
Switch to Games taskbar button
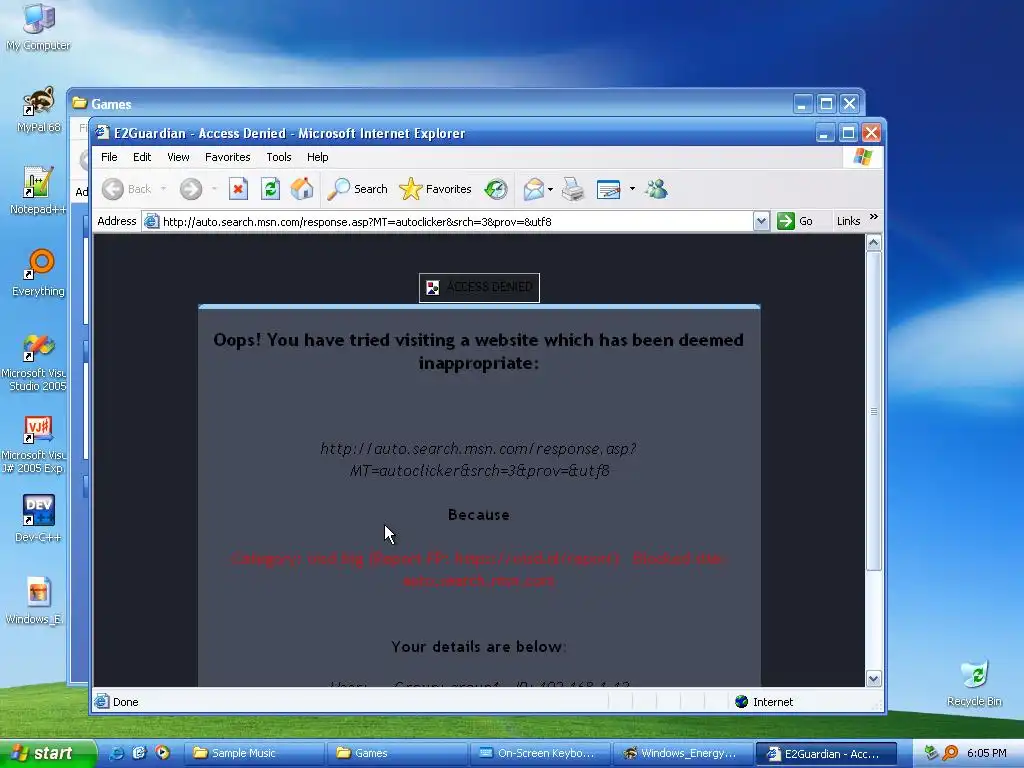[x=398, y=753]
